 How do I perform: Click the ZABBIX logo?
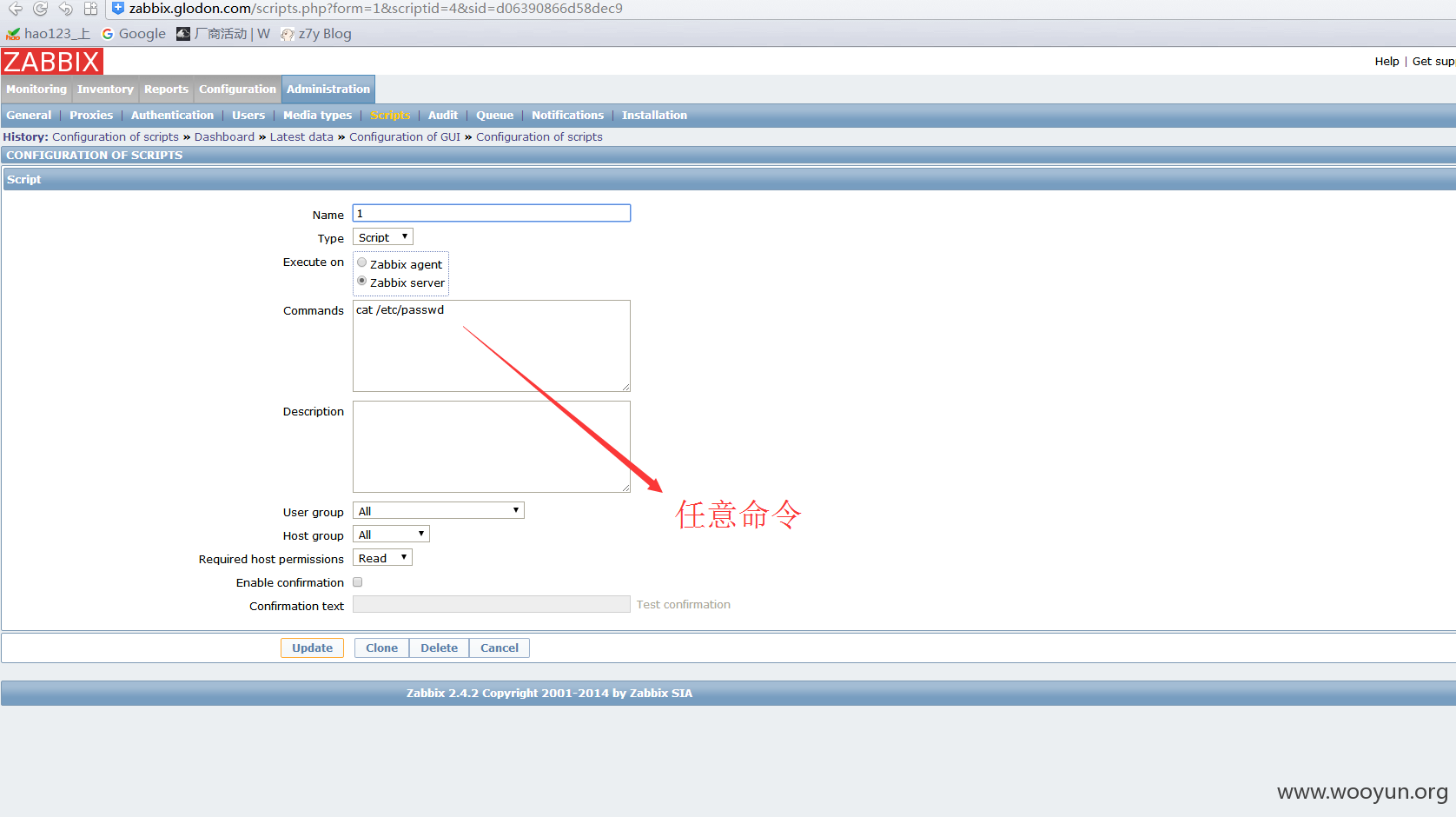[52, 62]
